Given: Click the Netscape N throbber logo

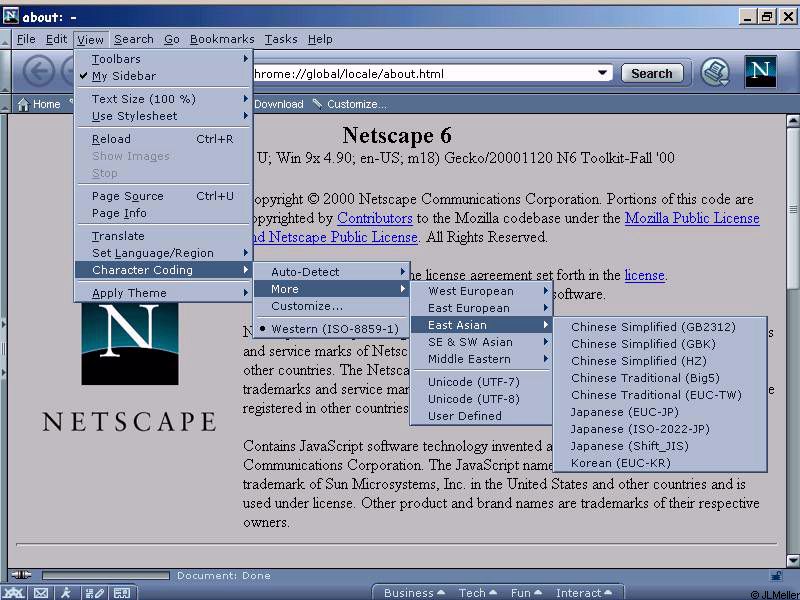Looking at the screenshot, I should tap(760, 71).
